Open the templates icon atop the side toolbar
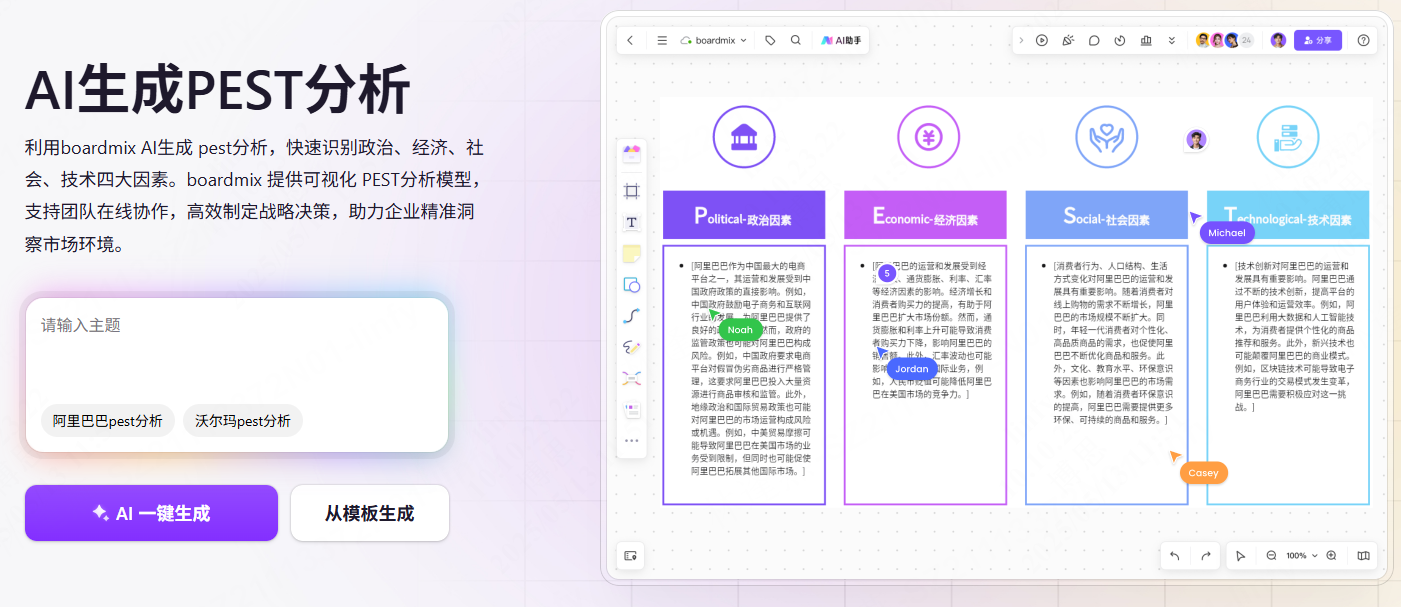The width and height of the screenshot is (1401, 607). pos(632,154)
